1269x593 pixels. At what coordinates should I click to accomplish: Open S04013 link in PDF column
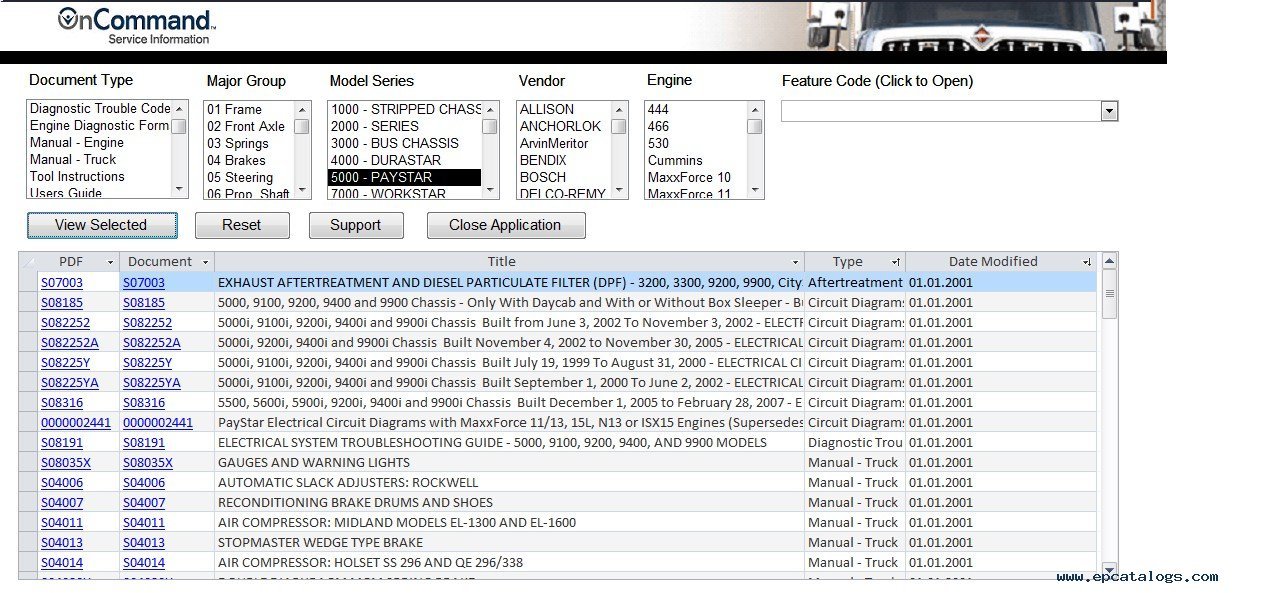pos(62,543)
